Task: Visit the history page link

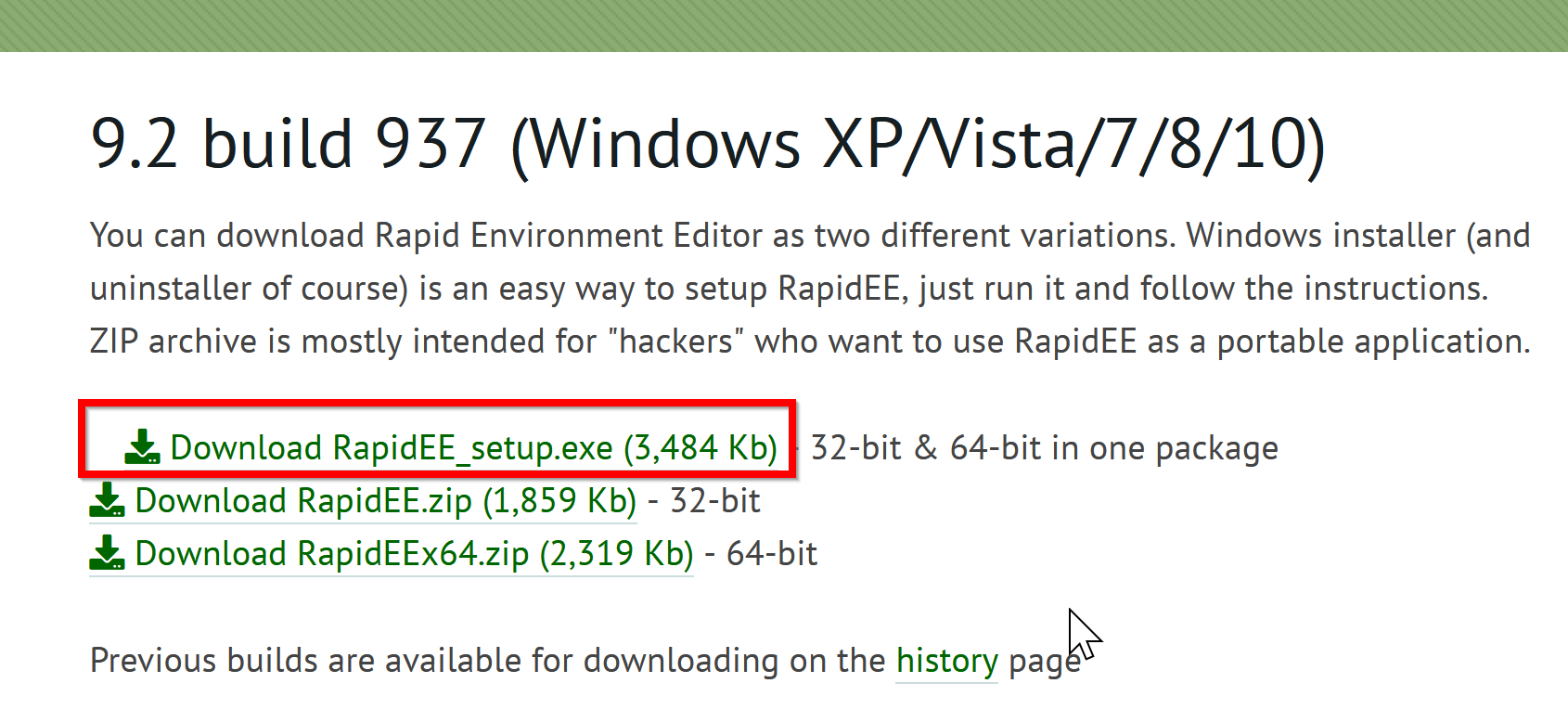Action: [x=947, y=661]
